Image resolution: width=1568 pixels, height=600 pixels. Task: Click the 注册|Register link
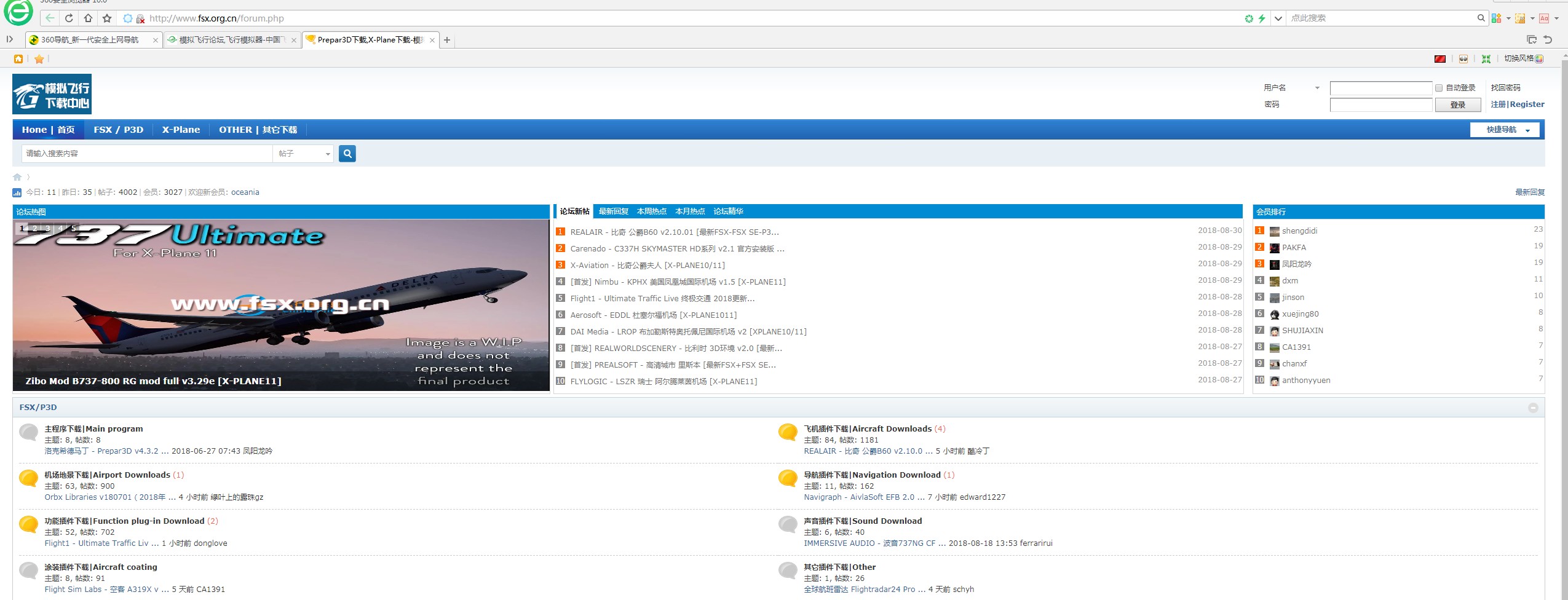click(x=1517, y=105)
